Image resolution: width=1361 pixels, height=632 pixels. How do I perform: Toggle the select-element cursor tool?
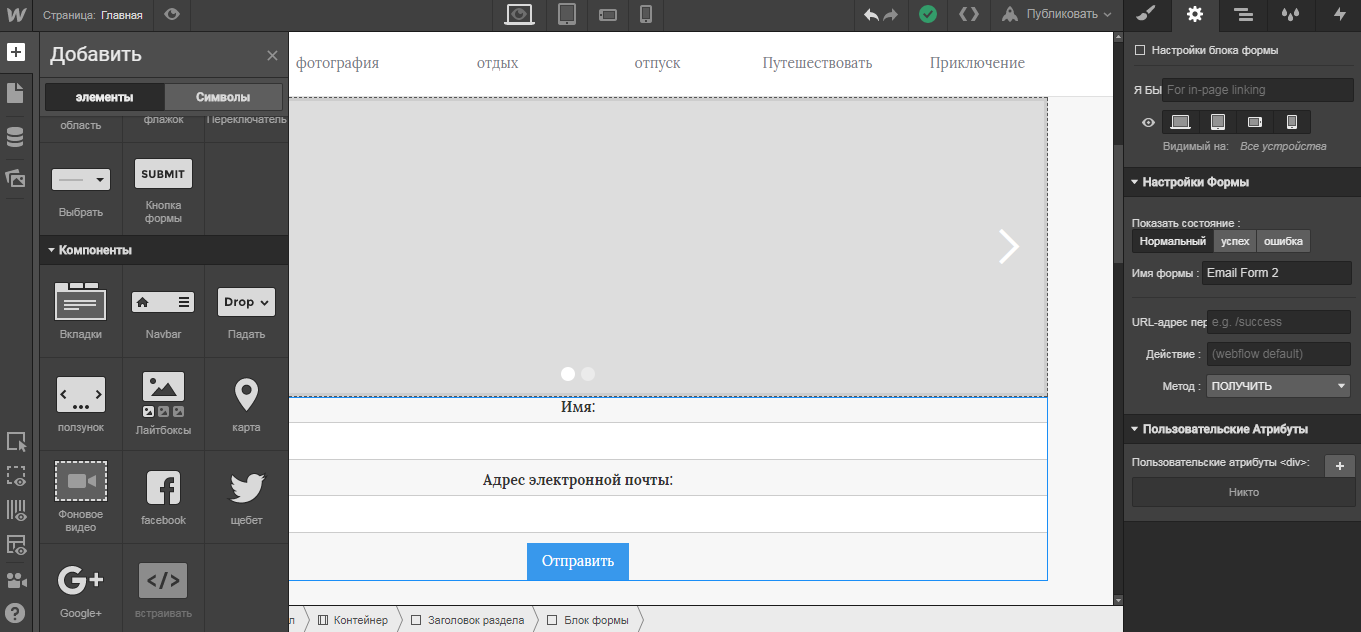click(15, 441)
